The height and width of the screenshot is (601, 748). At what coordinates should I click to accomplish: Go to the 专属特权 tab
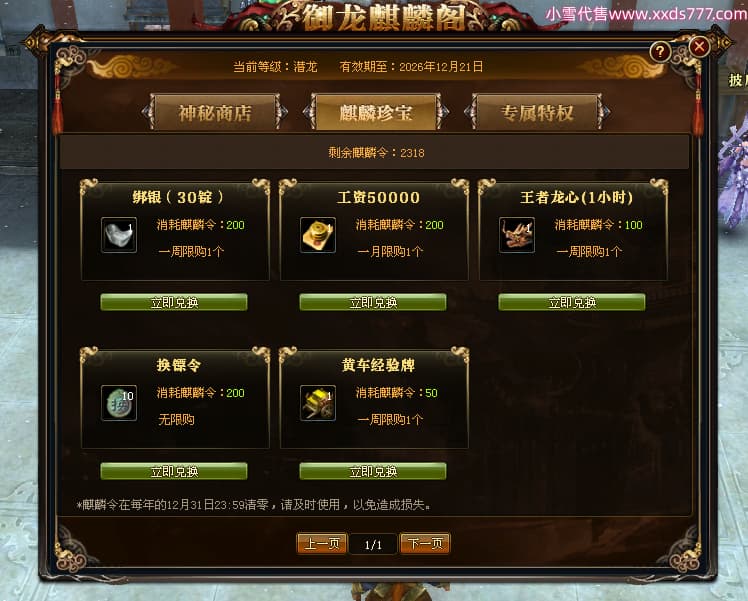pos(537,113)
